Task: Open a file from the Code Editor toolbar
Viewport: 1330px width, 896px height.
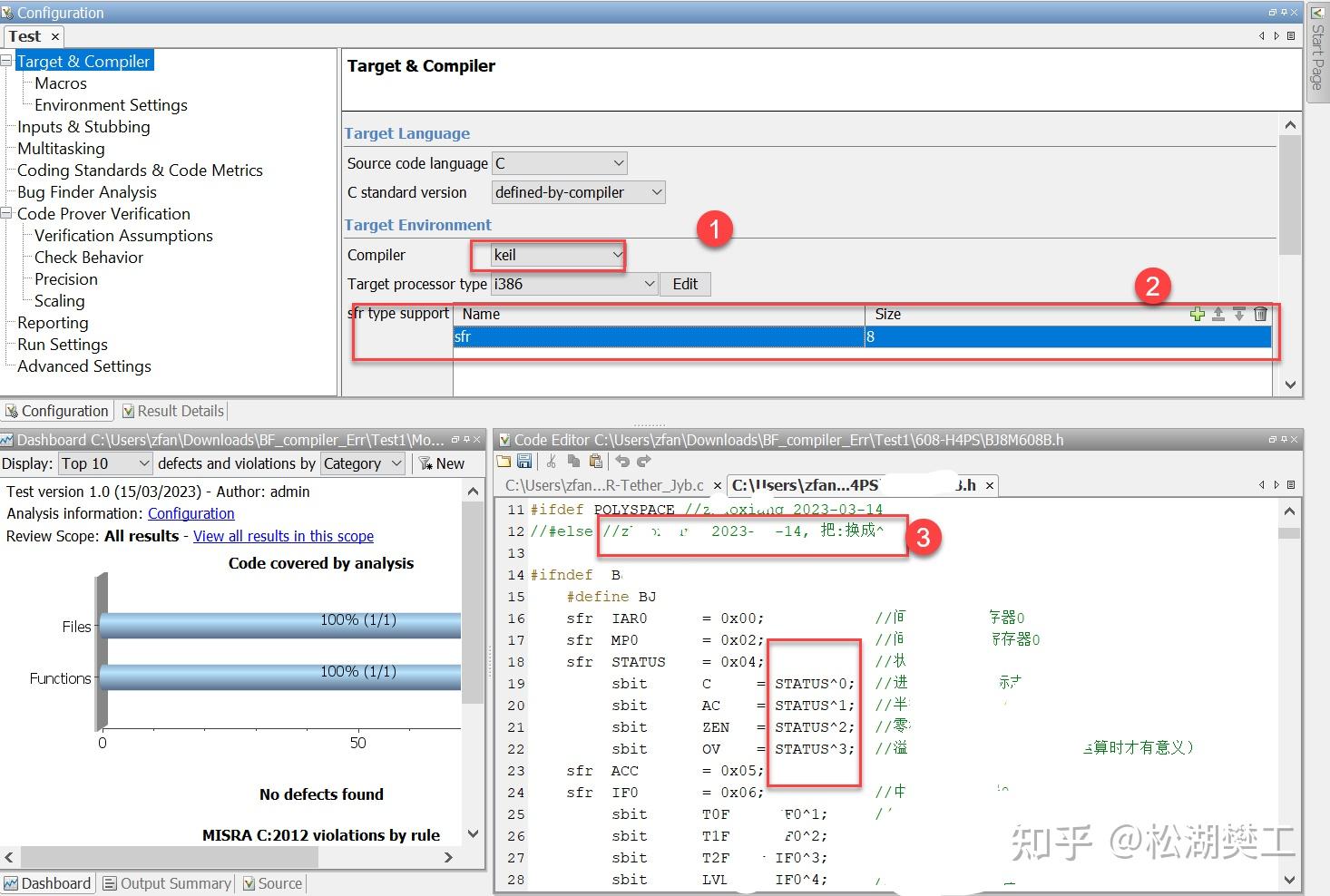Action: tap(504, 461)
